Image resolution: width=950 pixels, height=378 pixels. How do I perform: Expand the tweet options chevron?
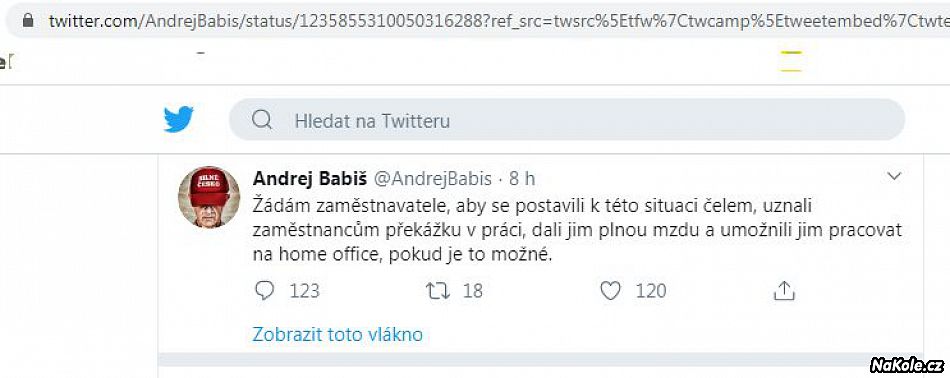(894, 176)
